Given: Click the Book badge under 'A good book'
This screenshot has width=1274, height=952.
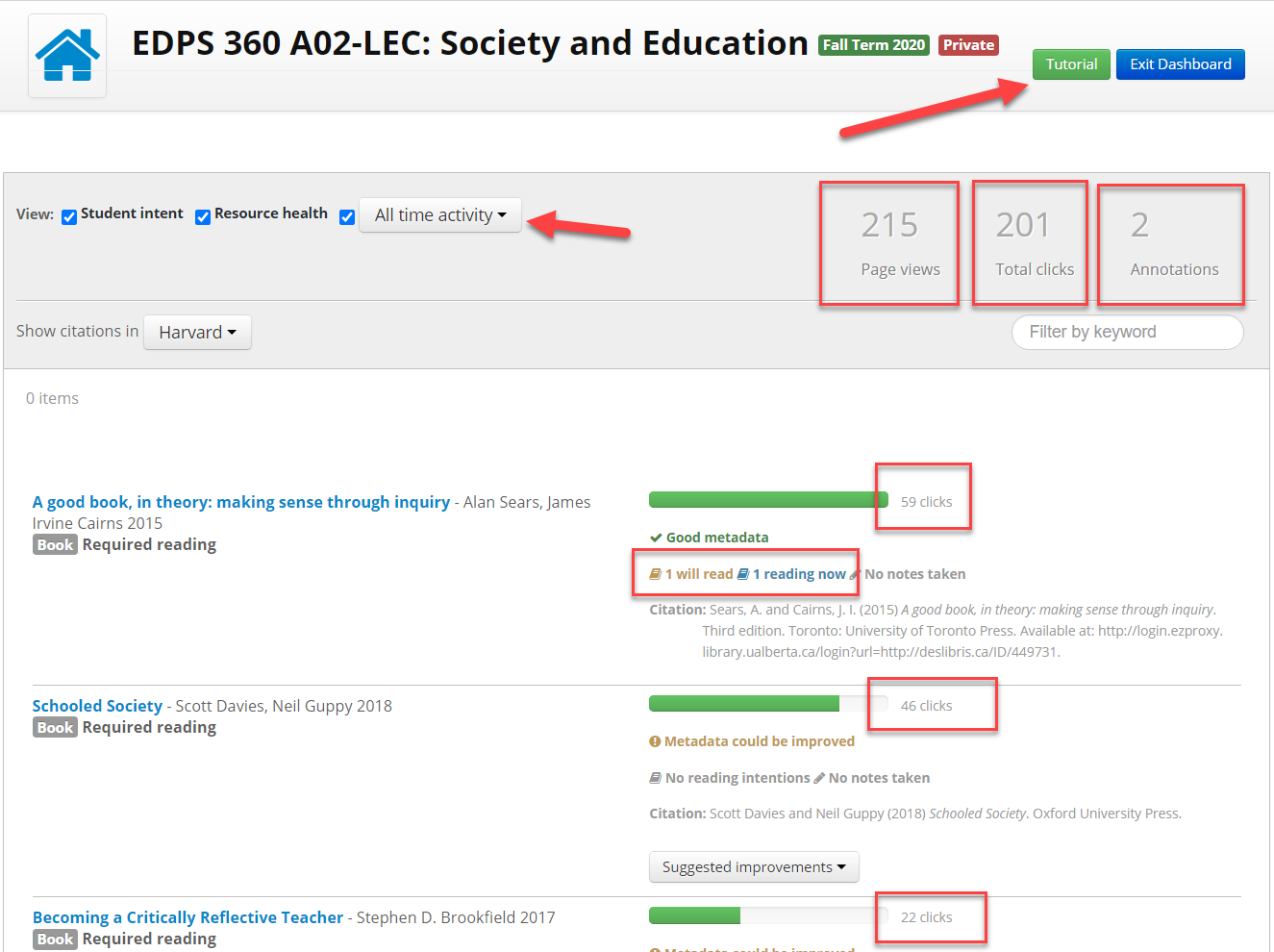Looking at the screenshot, I should point(55,545).
